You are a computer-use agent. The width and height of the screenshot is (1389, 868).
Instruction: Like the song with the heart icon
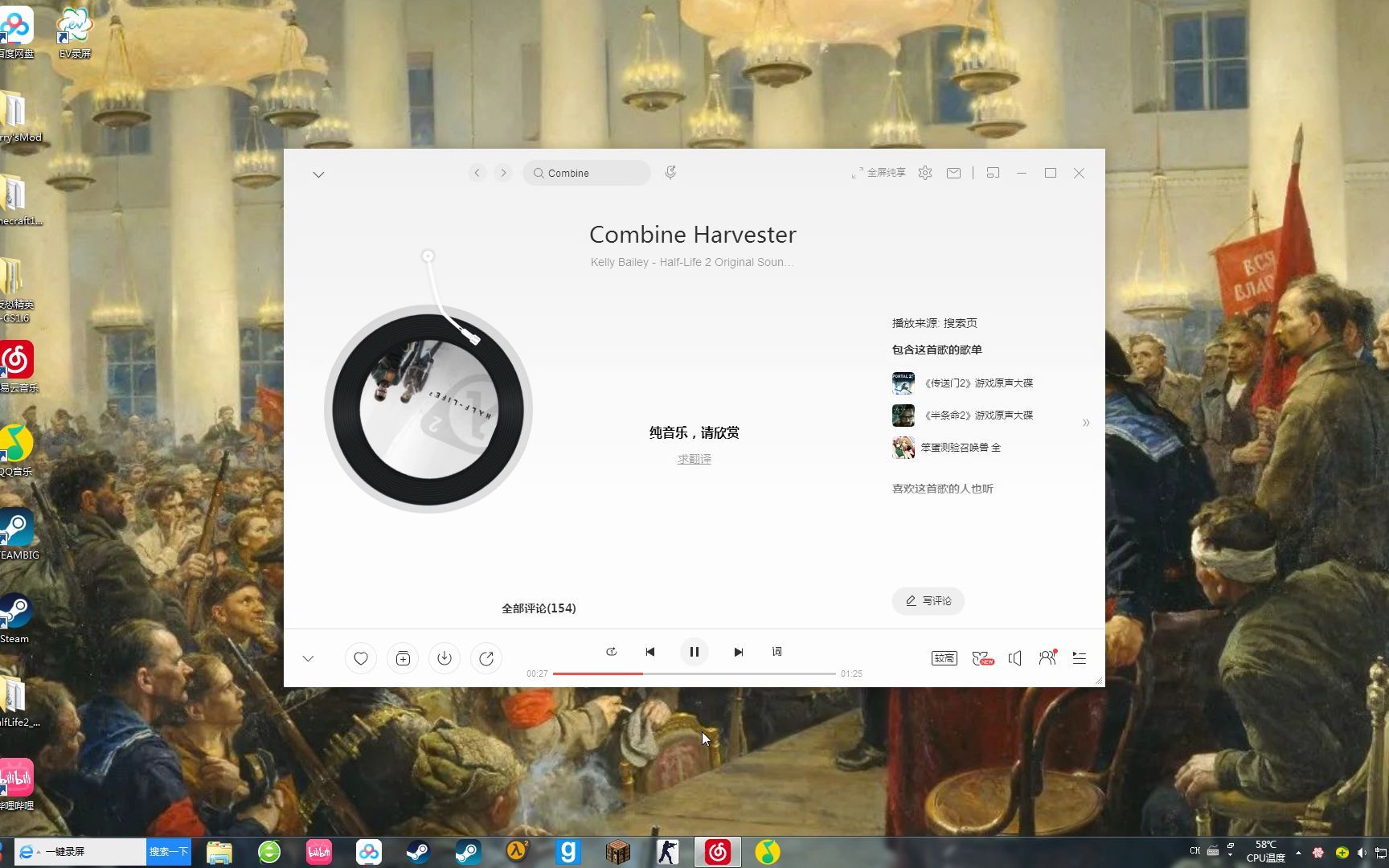point(361,658)
